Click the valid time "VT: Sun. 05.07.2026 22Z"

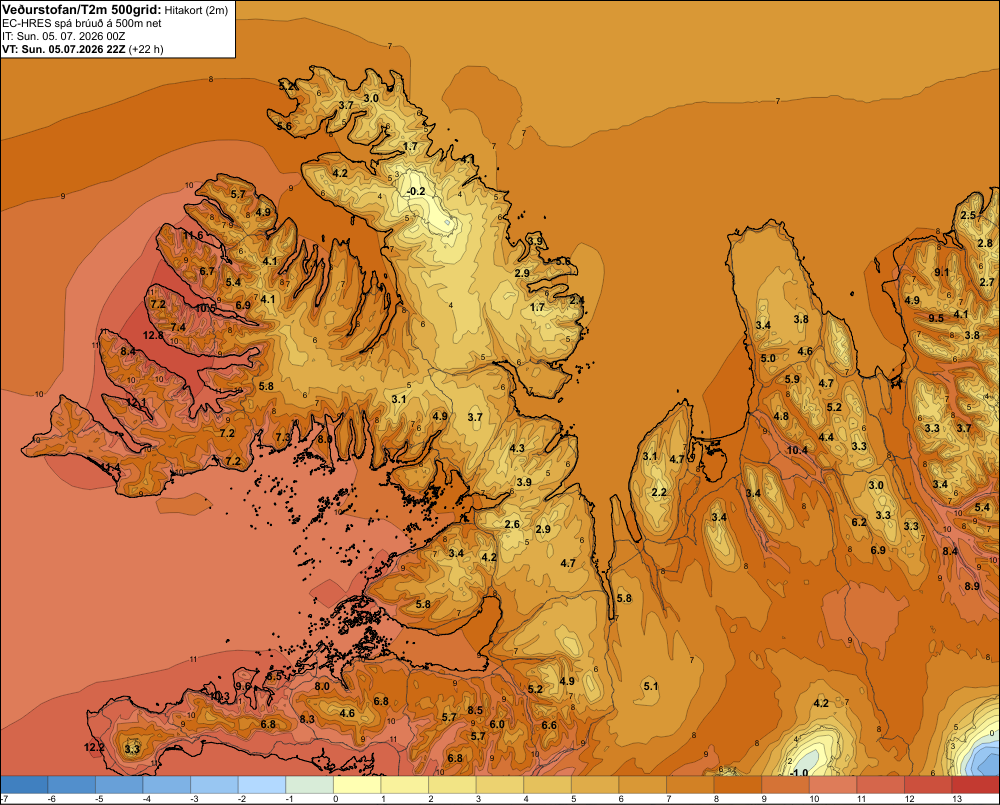(x=64, y=49)
